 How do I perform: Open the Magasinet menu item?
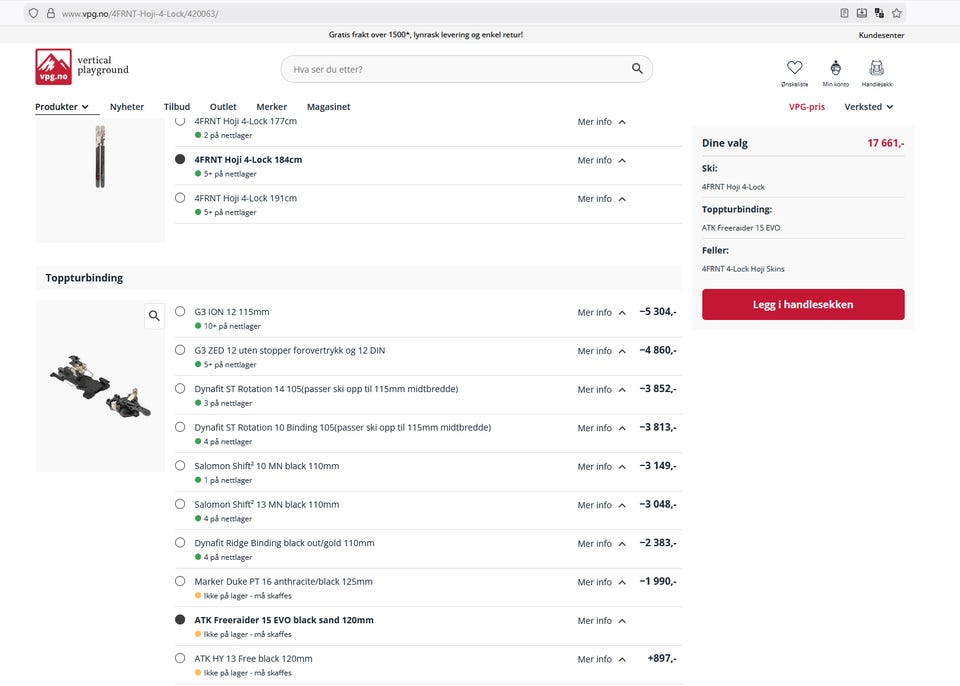pos(328,107)
